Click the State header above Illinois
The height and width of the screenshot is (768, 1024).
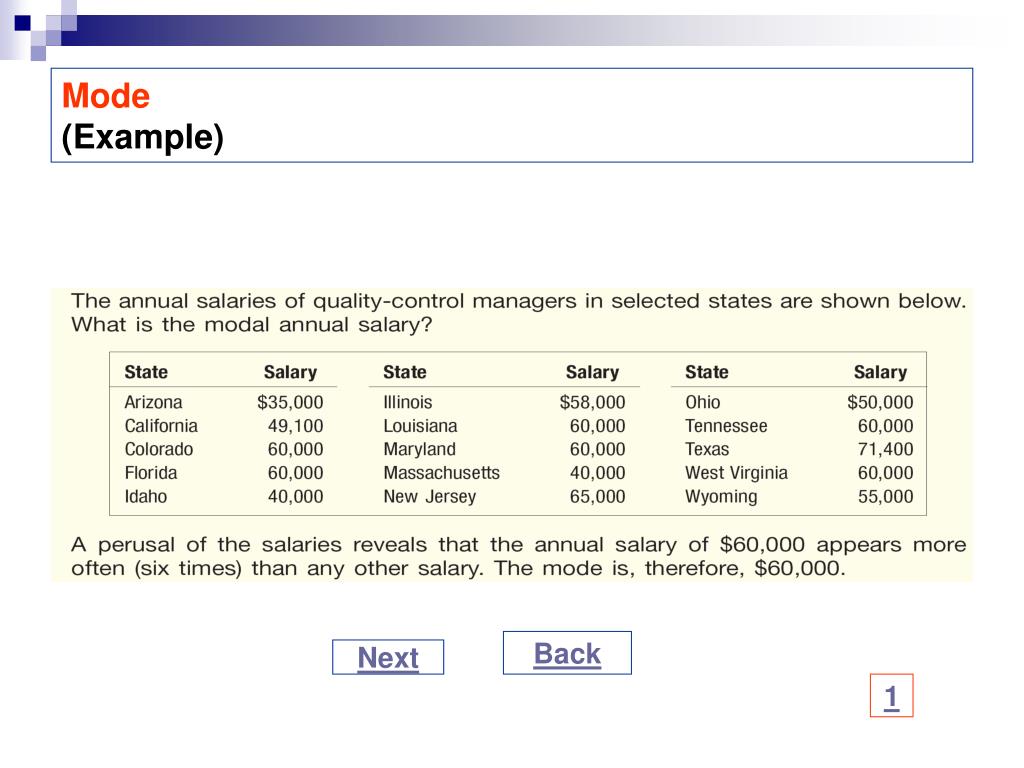point(405,372)
